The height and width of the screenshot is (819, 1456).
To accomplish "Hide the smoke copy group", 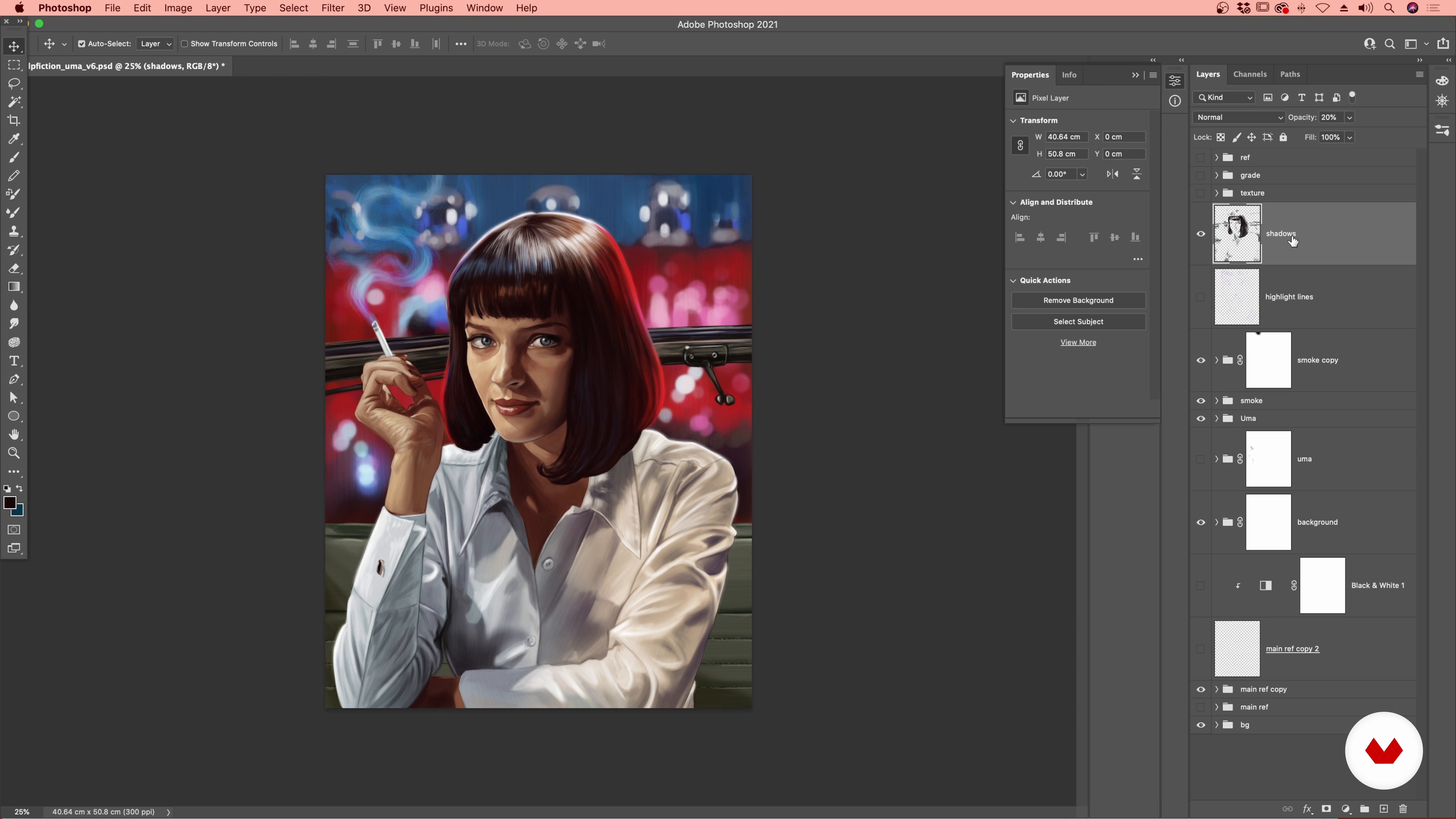I will [1200, 360].
